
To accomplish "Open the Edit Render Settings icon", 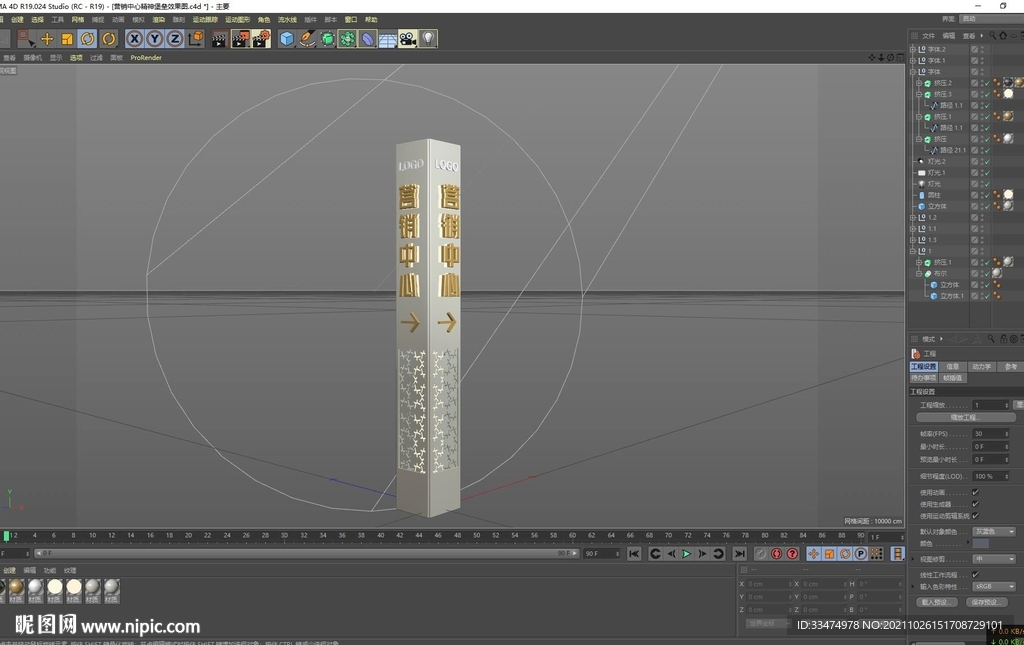I will click(x=261, y=39).
